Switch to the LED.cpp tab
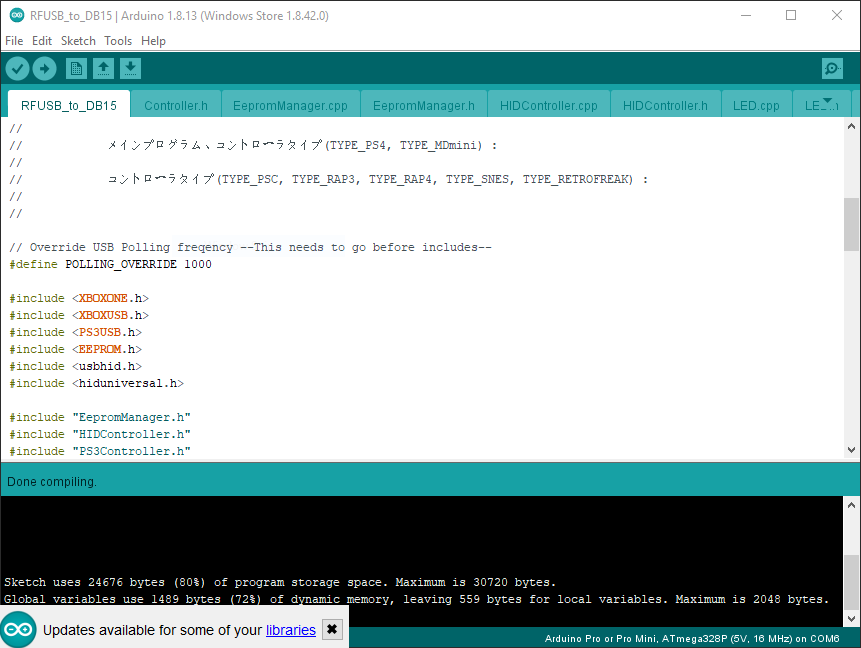 click(x=756, y=105)
